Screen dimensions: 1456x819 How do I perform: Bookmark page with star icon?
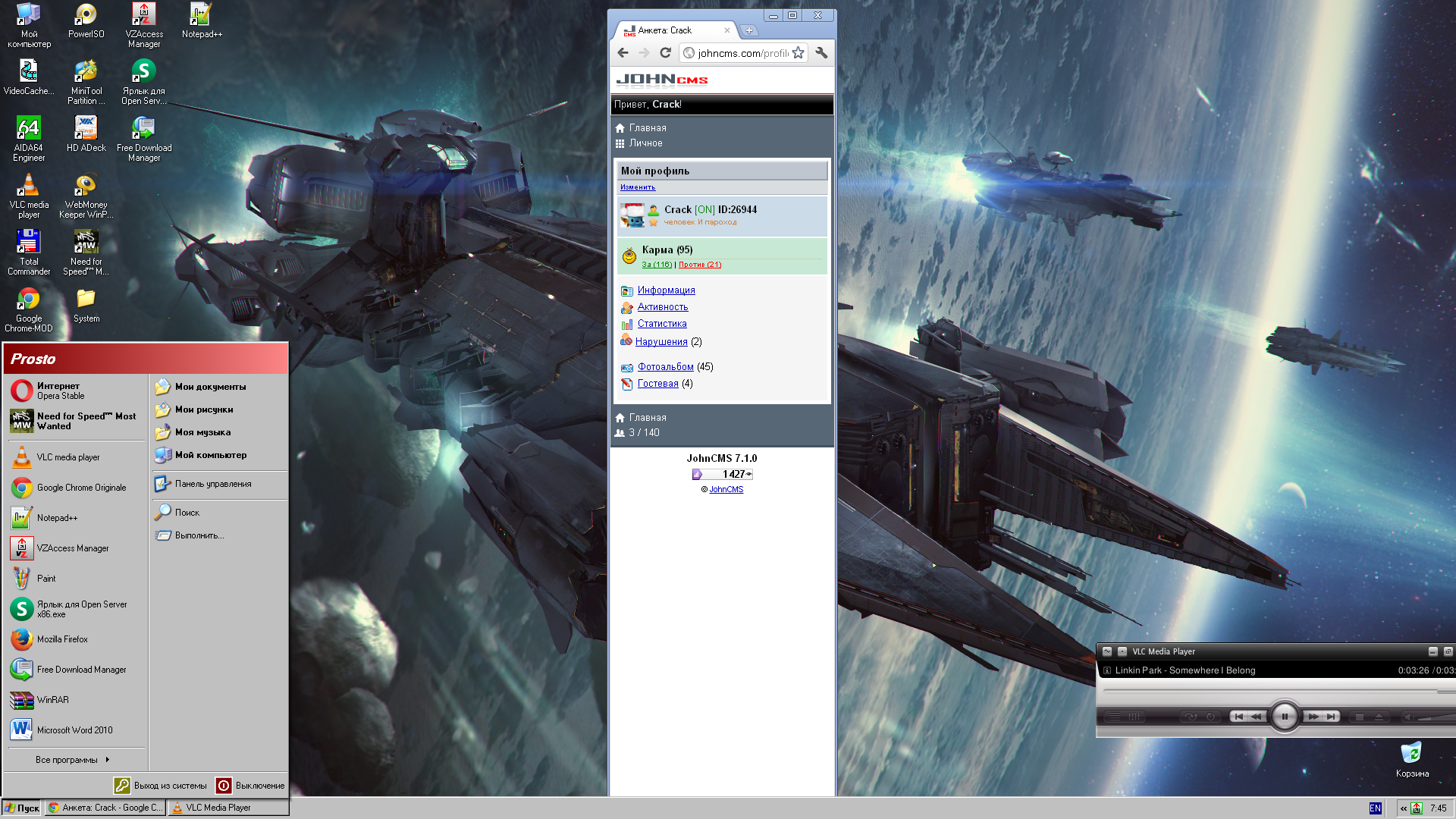point(798,53)
